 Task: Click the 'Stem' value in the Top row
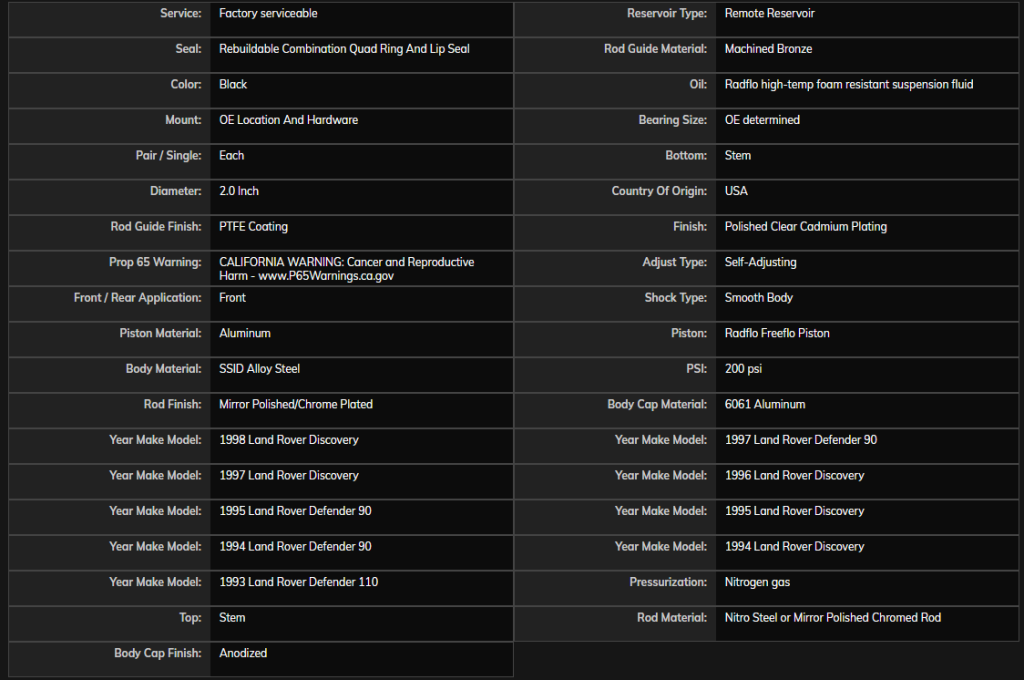point(232,617)
